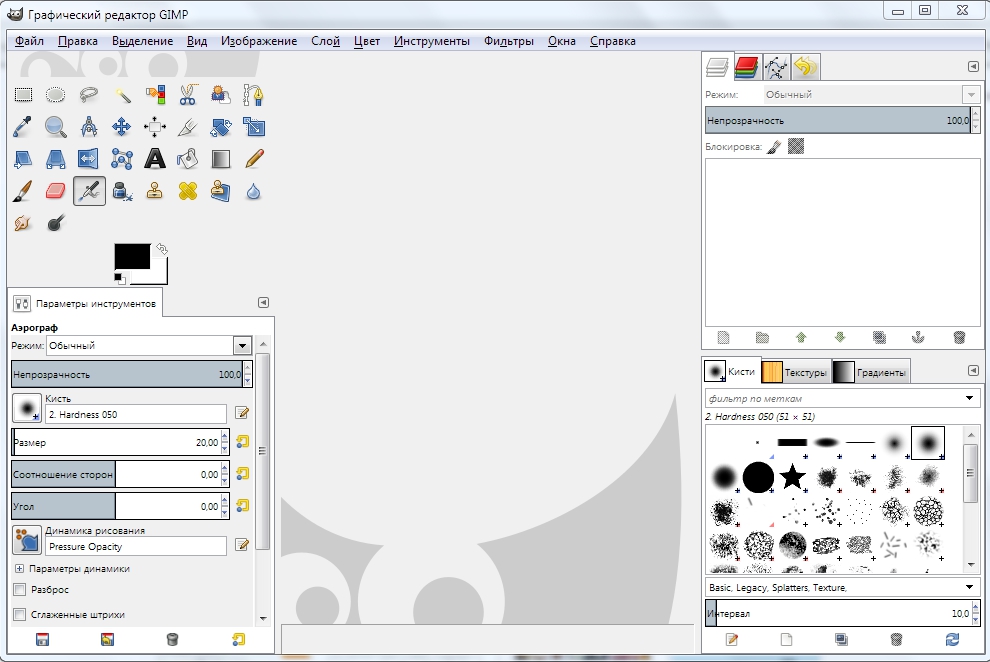Select the Fuzzy Select magic wand tool
The image size is (990, 662).
(122, 95)
